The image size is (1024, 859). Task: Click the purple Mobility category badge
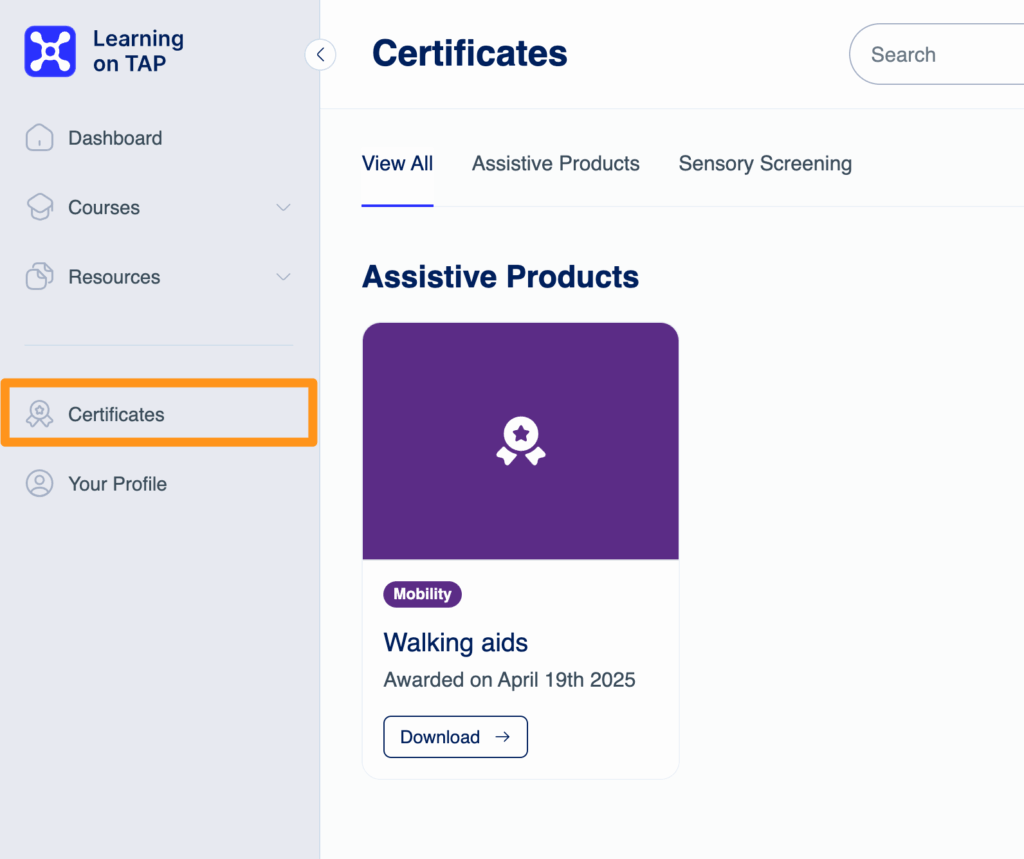coord(422,594)
